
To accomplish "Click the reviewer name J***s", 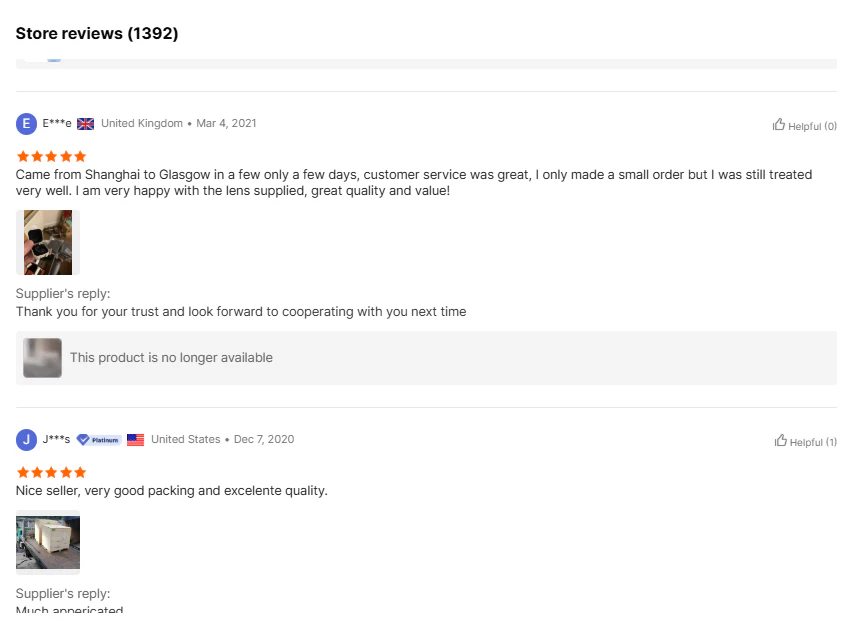I will 56,440.
